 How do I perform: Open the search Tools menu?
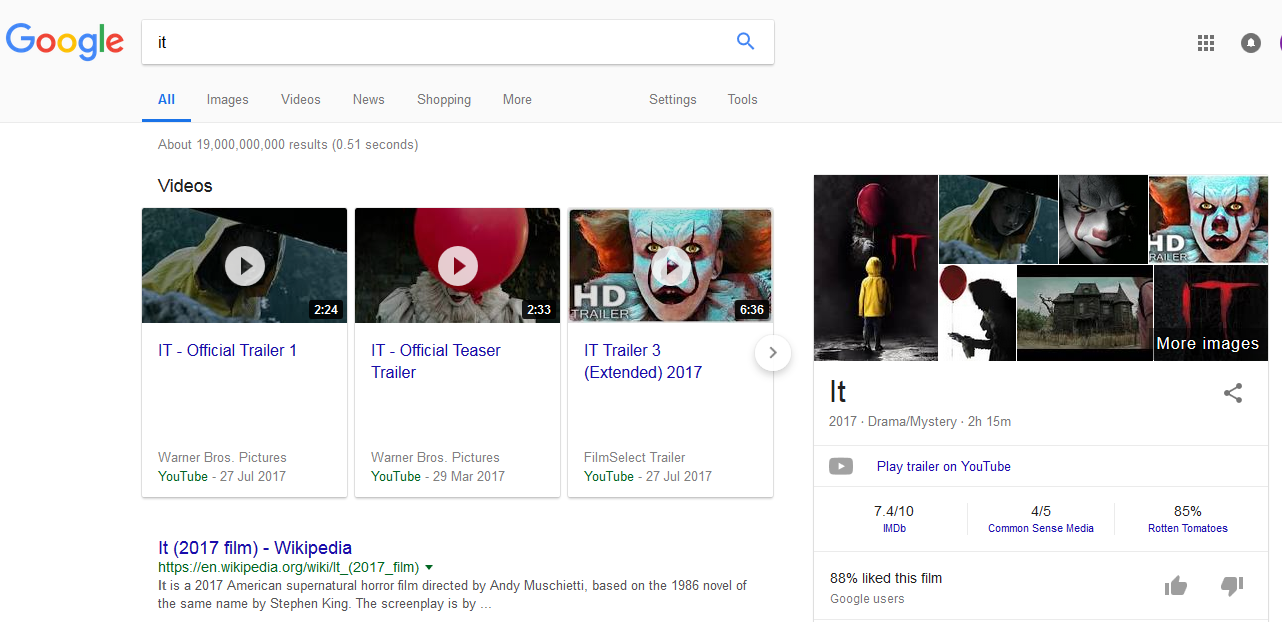(x=743, y=99)
